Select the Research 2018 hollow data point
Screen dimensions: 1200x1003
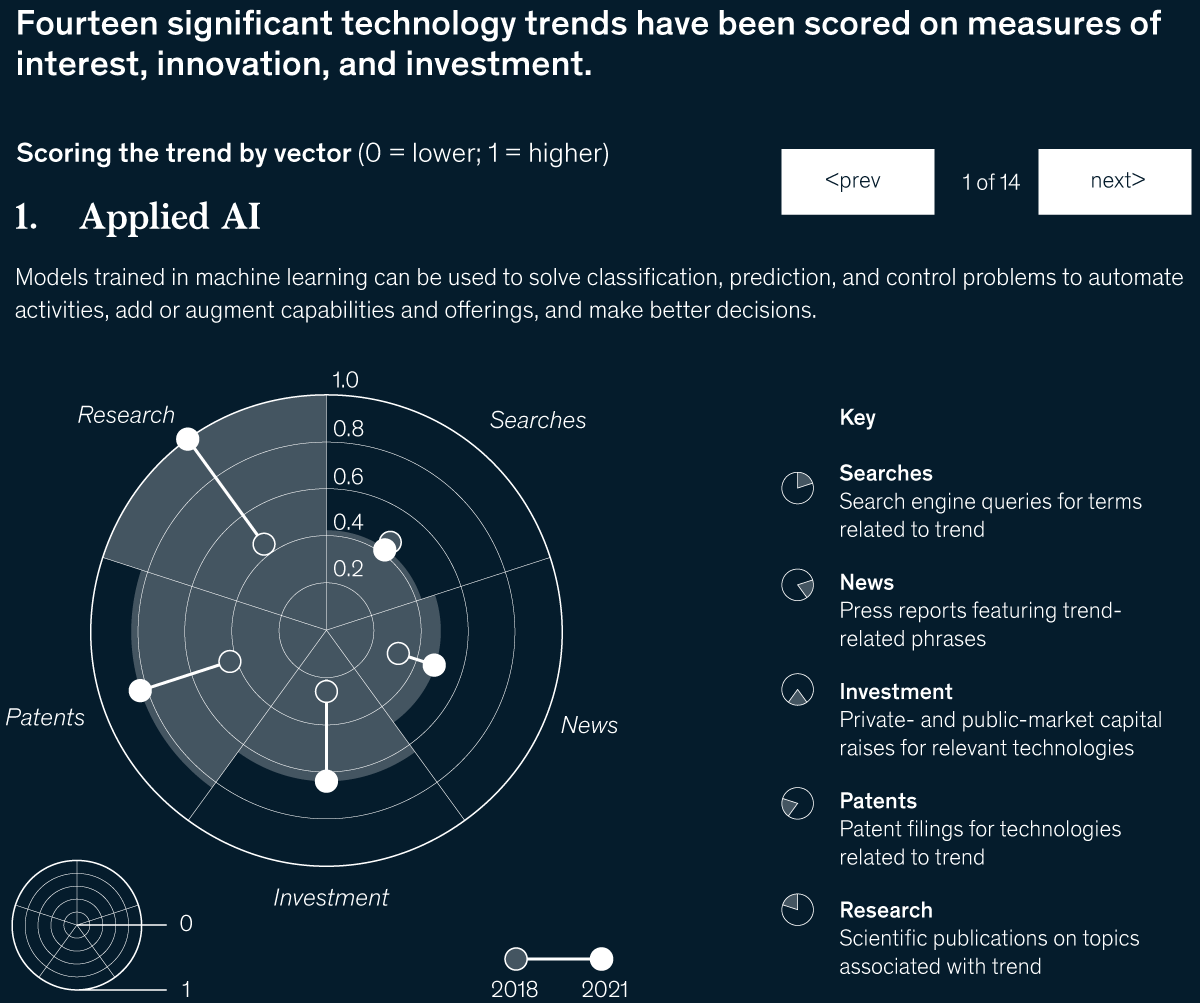(264, 543)
